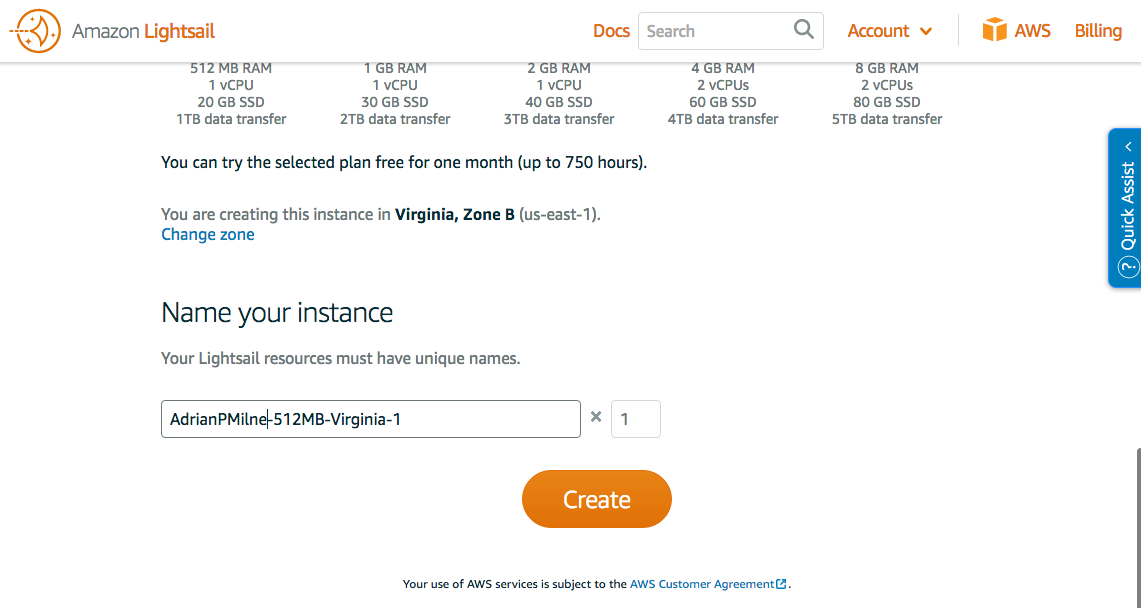Select the 4 GB RAM plan
Image resolution: width=1141 pixels, height=608 pixels.
click(723, 94)
